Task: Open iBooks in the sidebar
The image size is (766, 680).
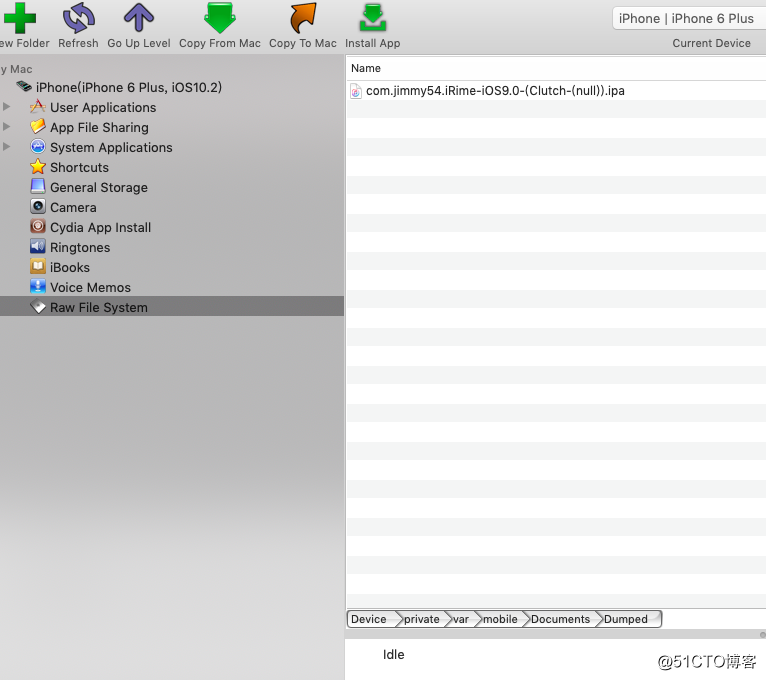Action: 70,268
